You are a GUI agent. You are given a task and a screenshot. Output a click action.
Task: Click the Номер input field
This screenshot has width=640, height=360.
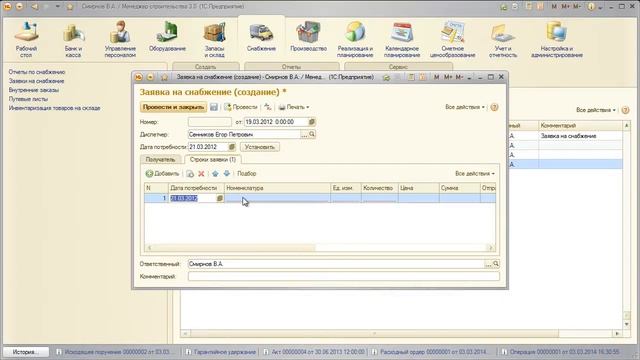click(209, 122)
